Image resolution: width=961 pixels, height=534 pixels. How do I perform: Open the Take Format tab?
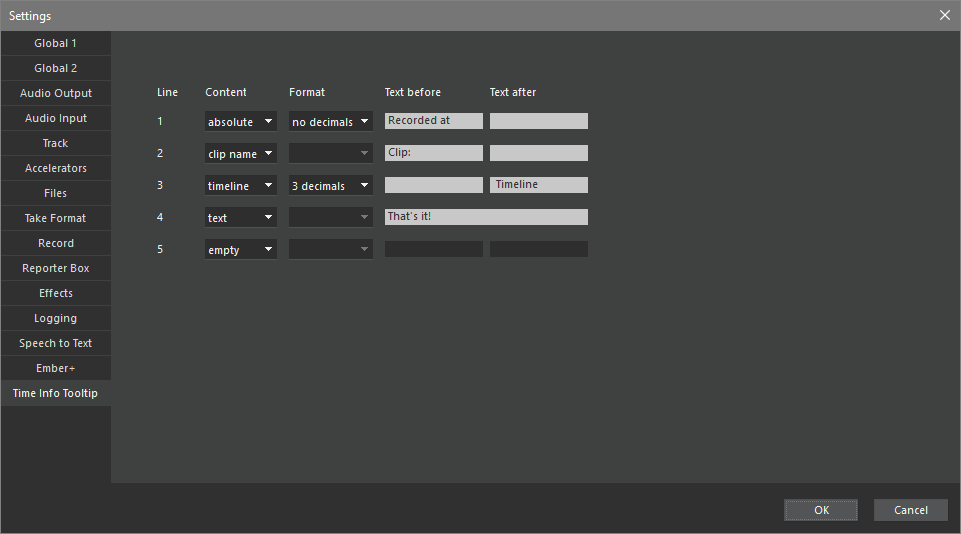(56, 218)
